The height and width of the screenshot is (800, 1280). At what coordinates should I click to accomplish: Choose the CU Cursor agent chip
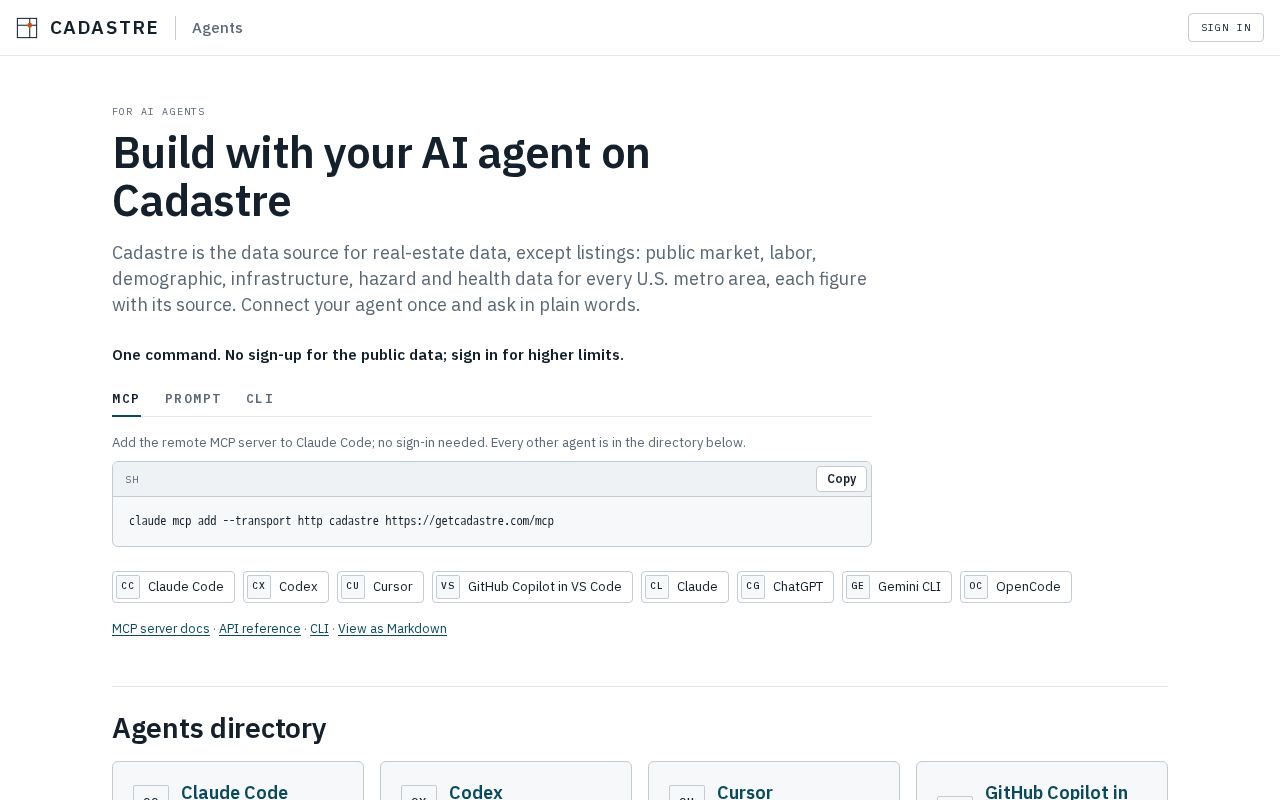(380, 587)
